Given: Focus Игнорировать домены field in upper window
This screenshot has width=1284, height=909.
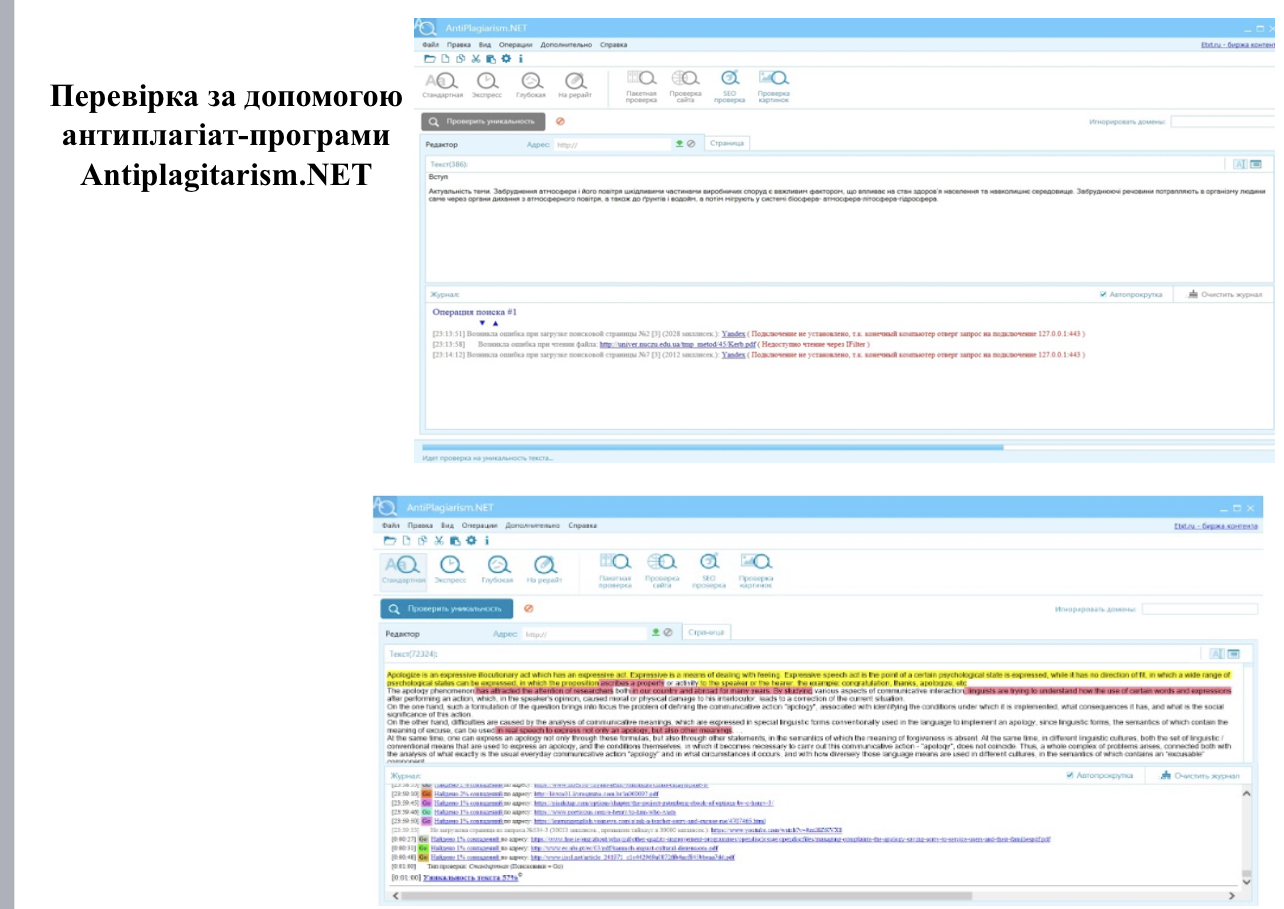Looking at the screenshot, I should (x=1222, y=122).
